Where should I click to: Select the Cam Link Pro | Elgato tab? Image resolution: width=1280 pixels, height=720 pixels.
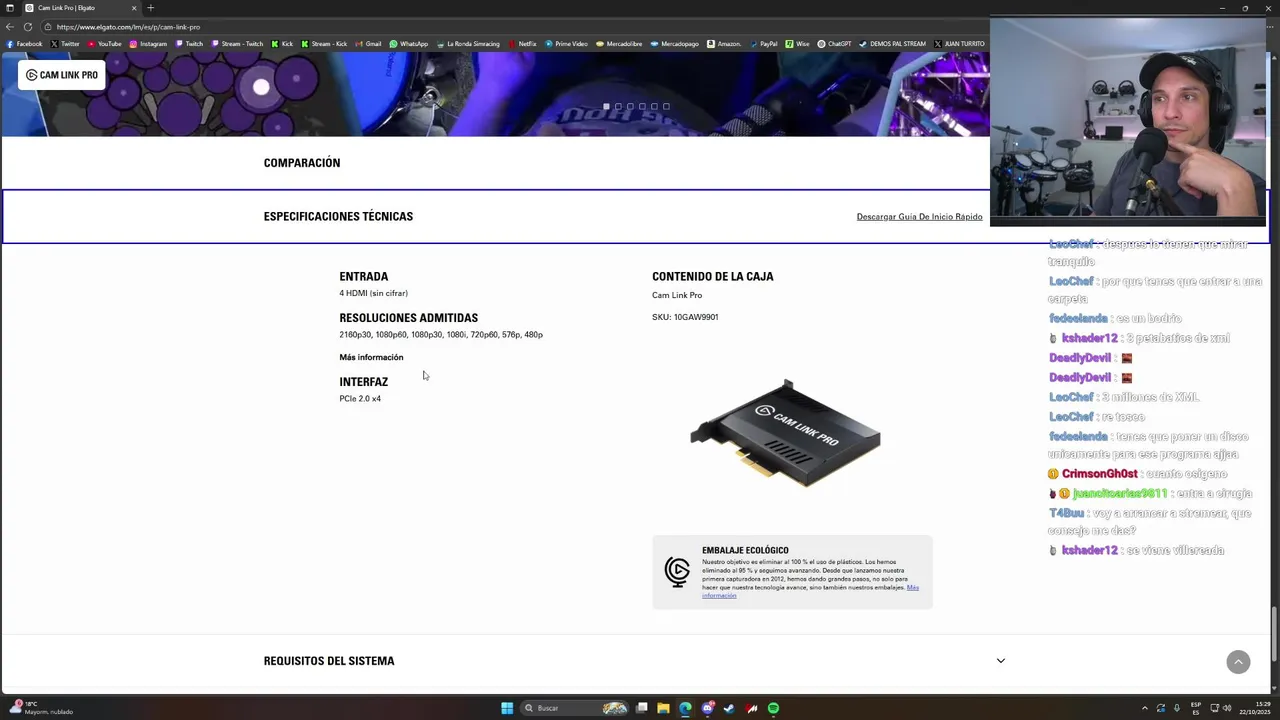[x=80, y=8]
